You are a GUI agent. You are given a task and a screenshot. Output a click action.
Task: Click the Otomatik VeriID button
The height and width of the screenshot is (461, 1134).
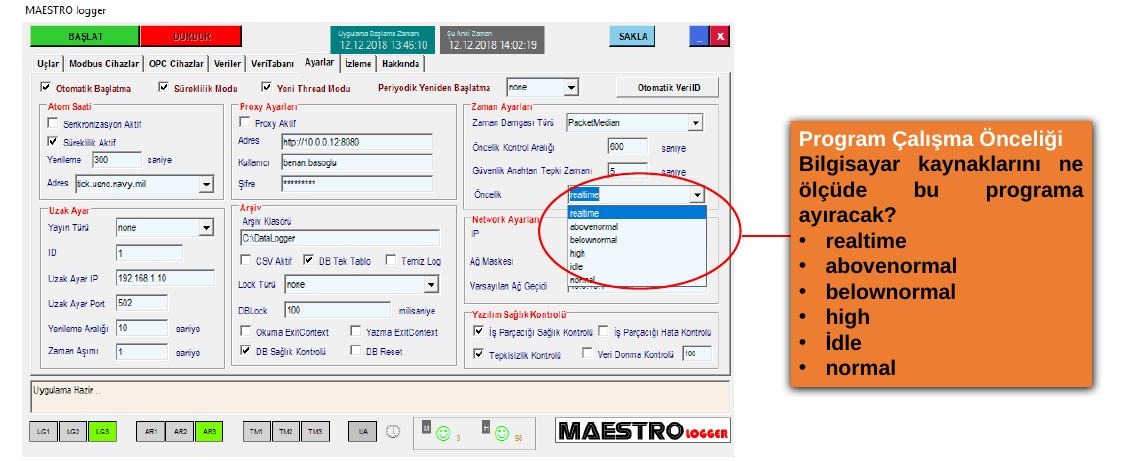(668, 88)
